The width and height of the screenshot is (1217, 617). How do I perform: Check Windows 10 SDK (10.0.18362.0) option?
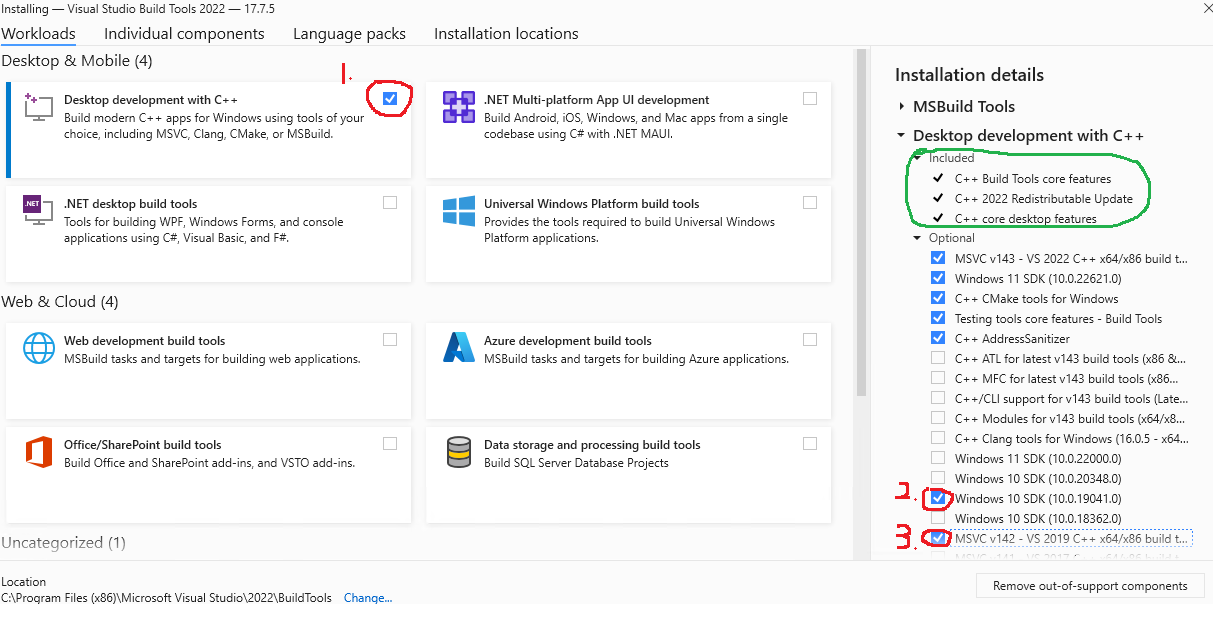tap(938, 518)
